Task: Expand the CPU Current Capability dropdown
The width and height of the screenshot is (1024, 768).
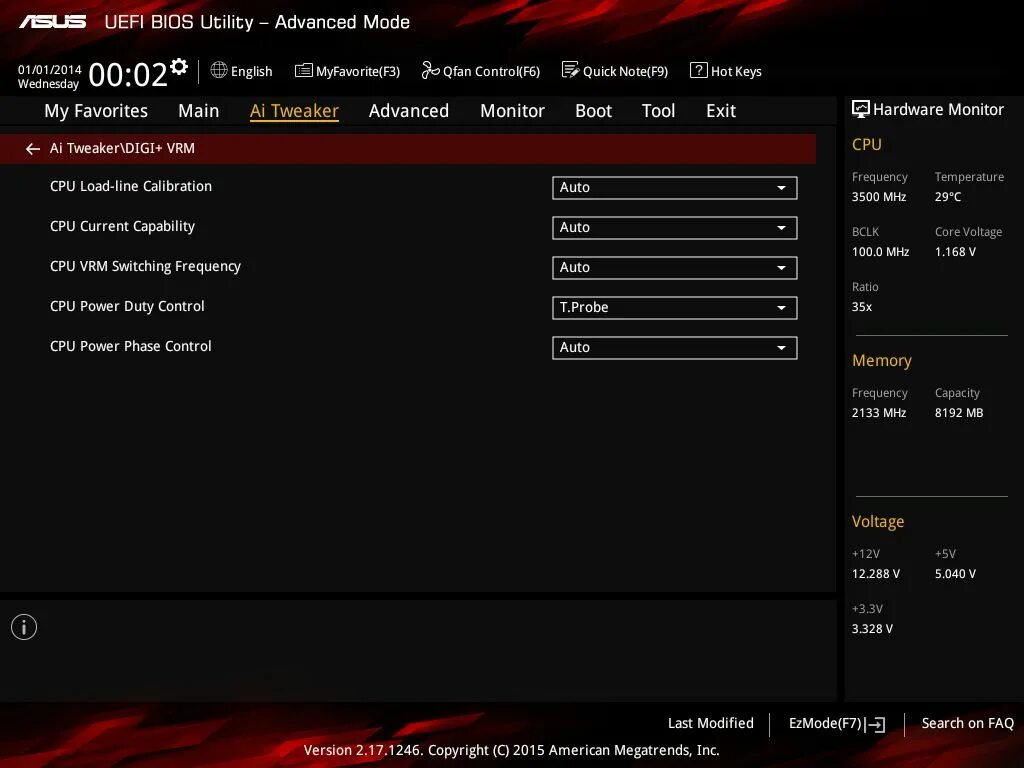Action: 674,227
